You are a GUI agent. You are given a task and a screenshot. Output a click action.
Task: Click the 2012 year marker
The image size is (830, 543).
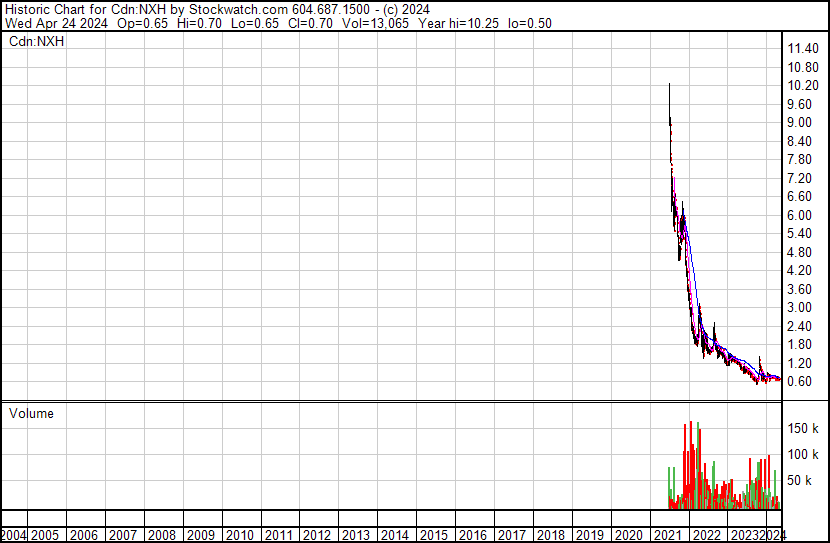317,535
